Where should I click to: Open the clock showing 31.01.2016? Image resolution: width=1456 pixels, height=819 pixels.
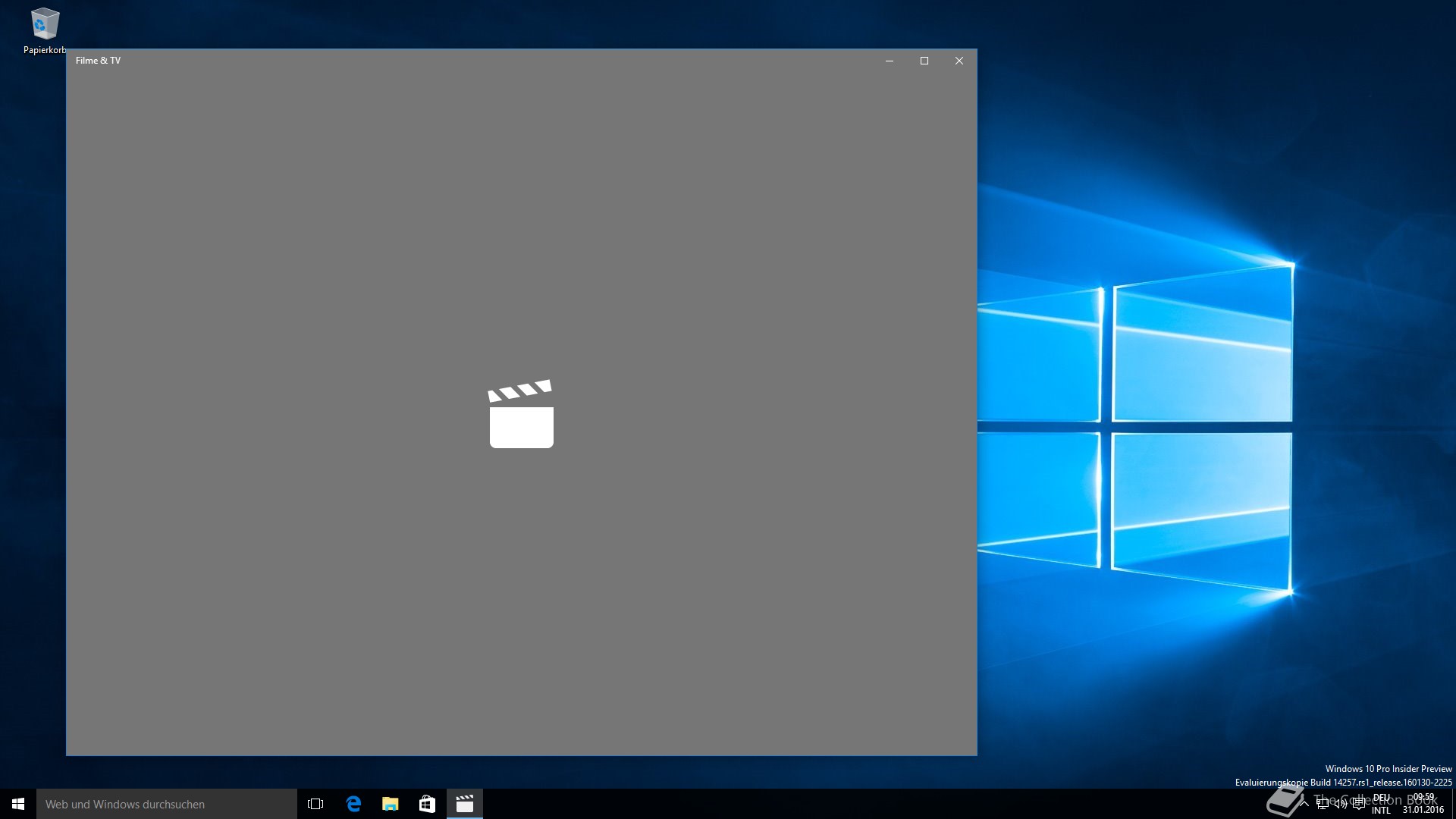coord(1423,804)
